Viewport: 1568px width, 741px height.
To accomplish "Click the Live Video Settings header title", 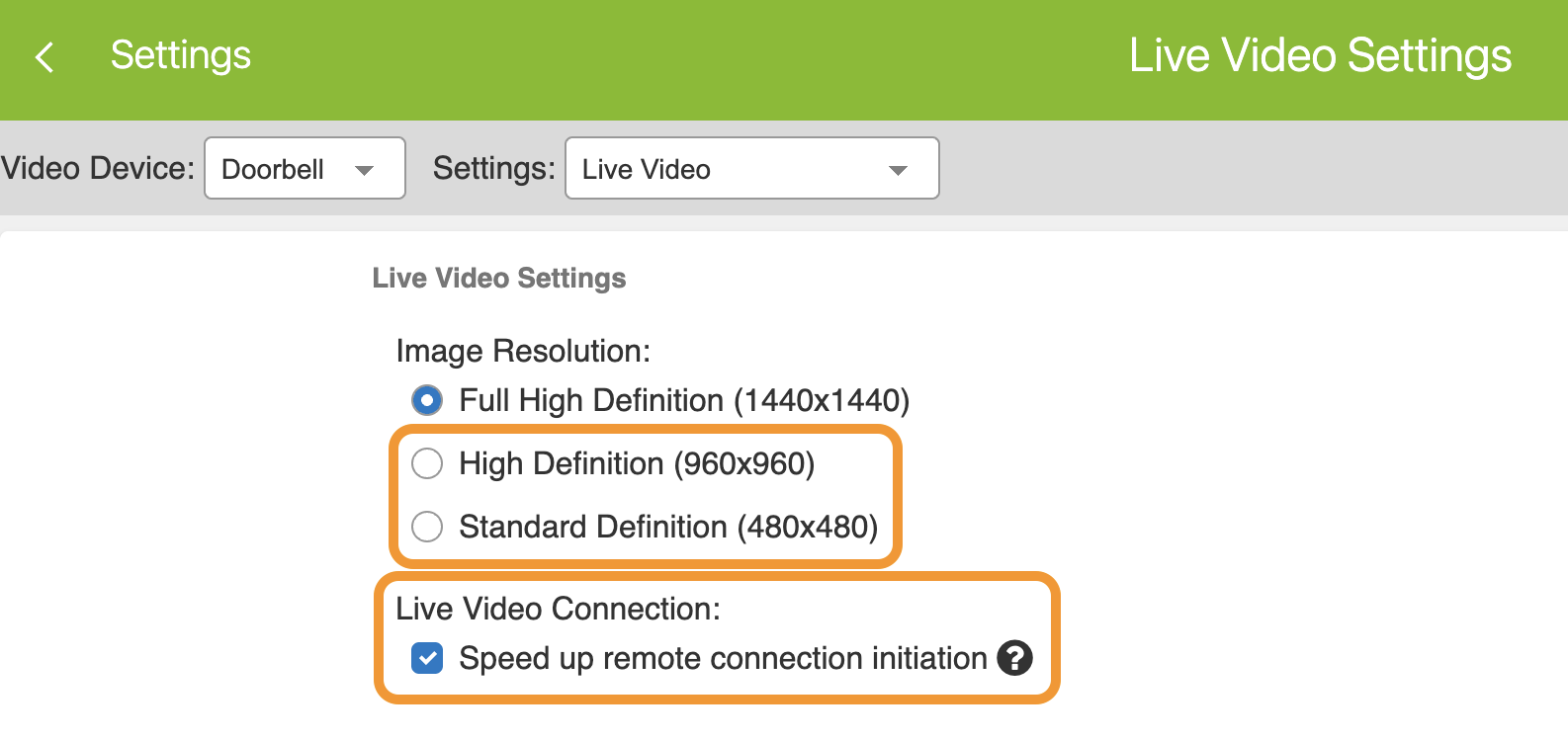I will [1321, 55].
